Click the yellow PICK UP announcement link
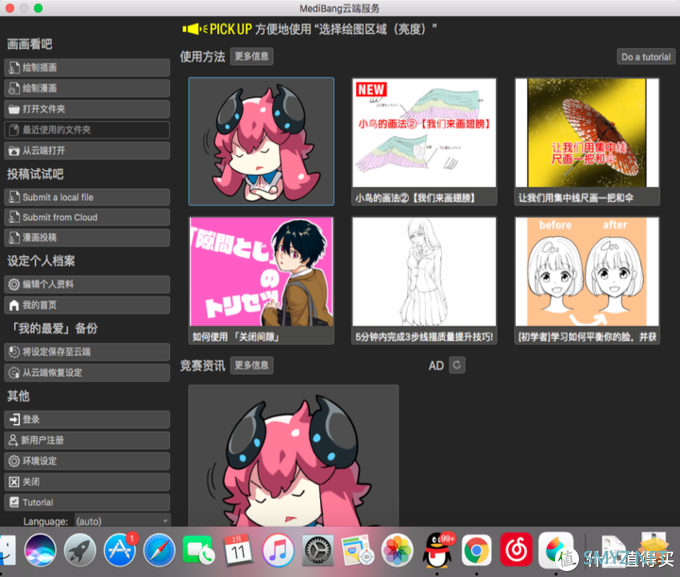Screen dimensions: 680x577 310,29
